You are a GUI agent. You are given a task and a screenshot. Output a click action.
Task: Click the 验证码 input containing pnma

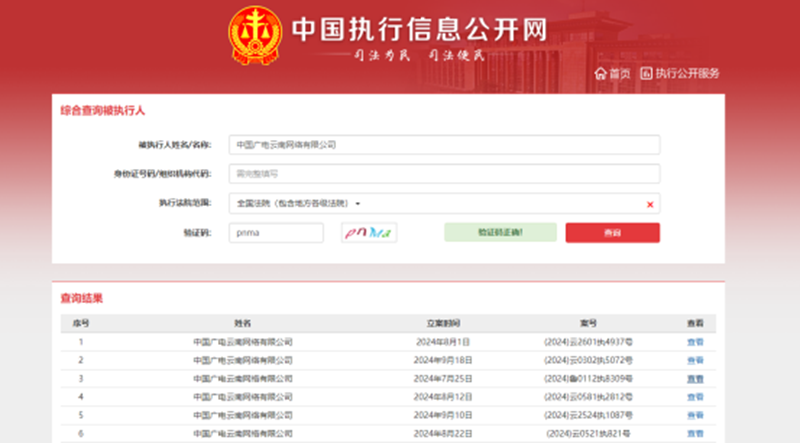[x=276, y=233]
